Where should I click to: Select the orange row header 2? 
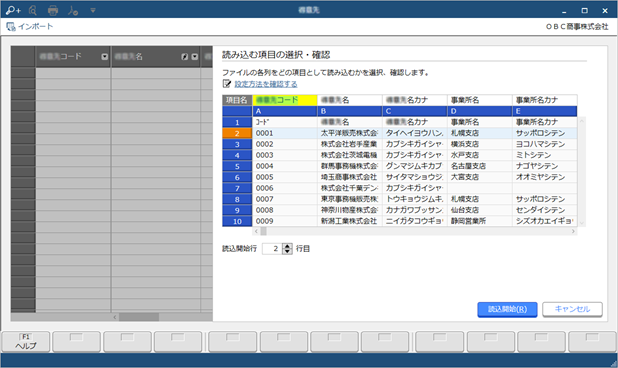coord(237,133)
